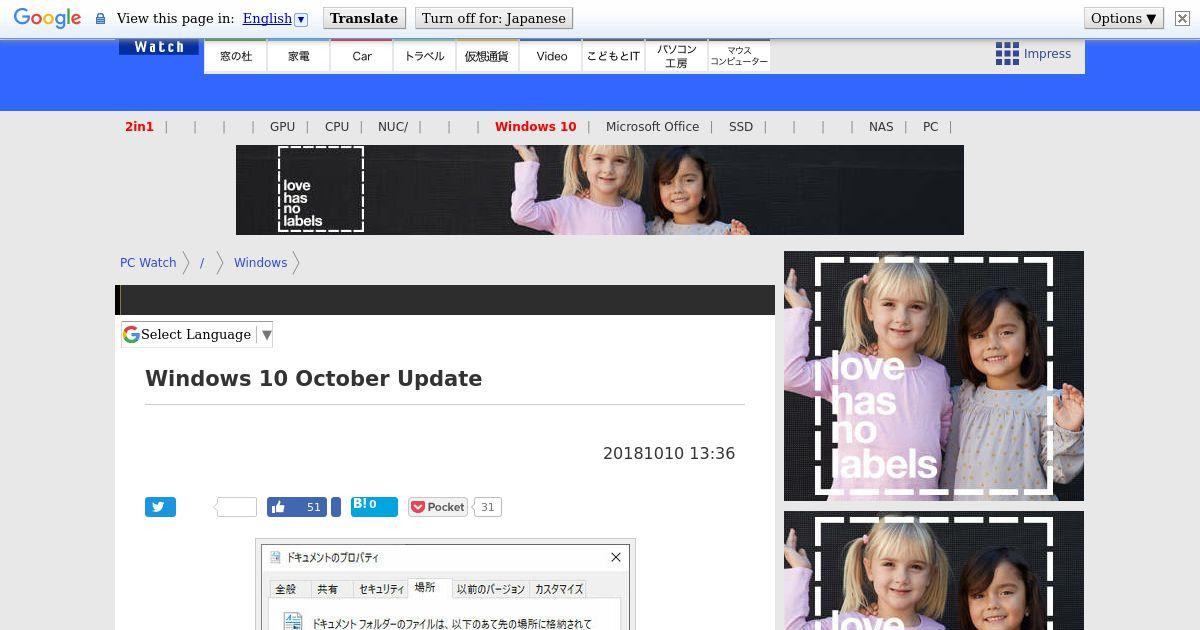This screenshot has height=630, width=1200.
Task: Click the Impress grid icon
Action: click(x=1006, y=54)
